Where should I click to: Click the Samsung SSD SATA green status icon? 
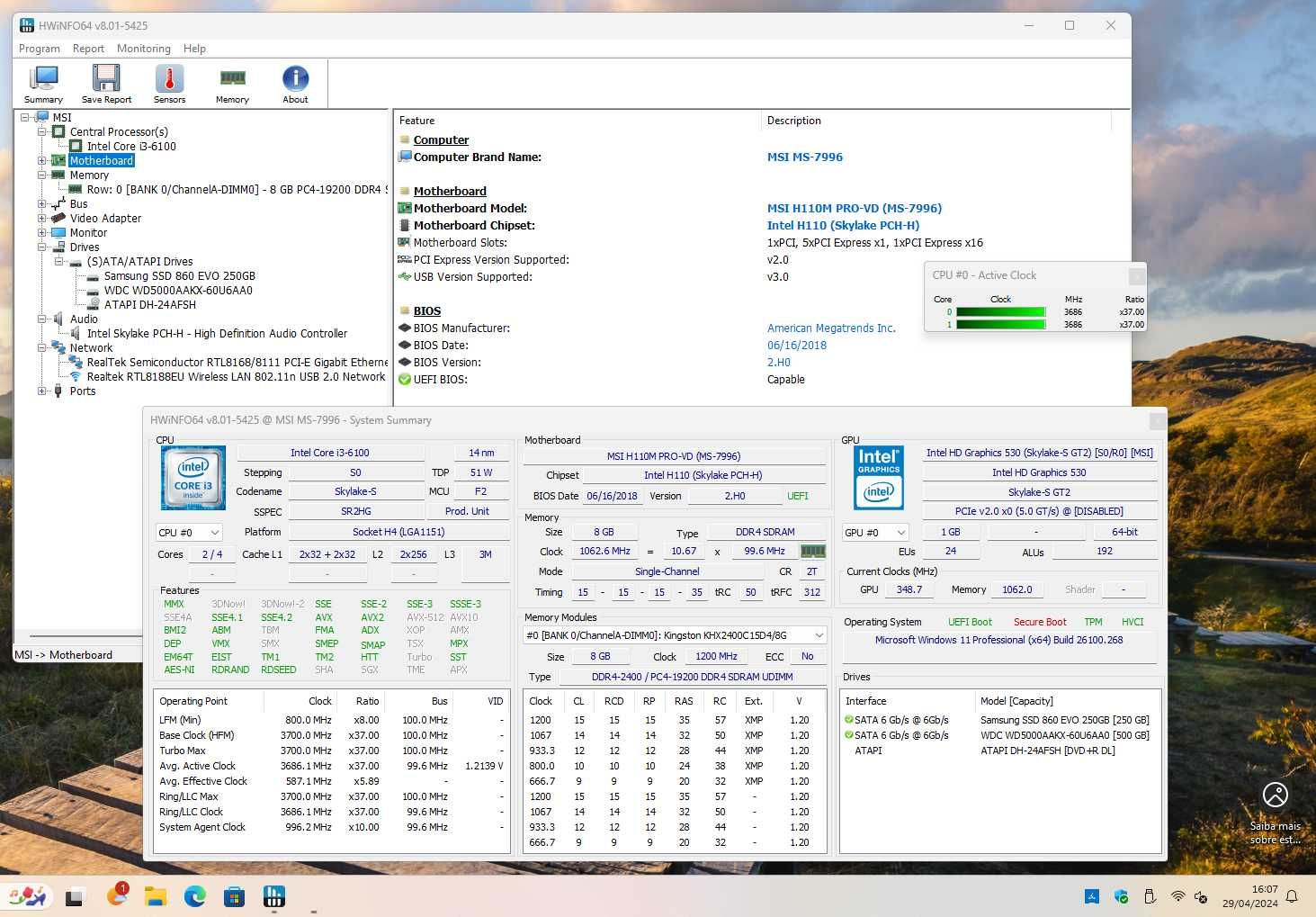point(849,720)
